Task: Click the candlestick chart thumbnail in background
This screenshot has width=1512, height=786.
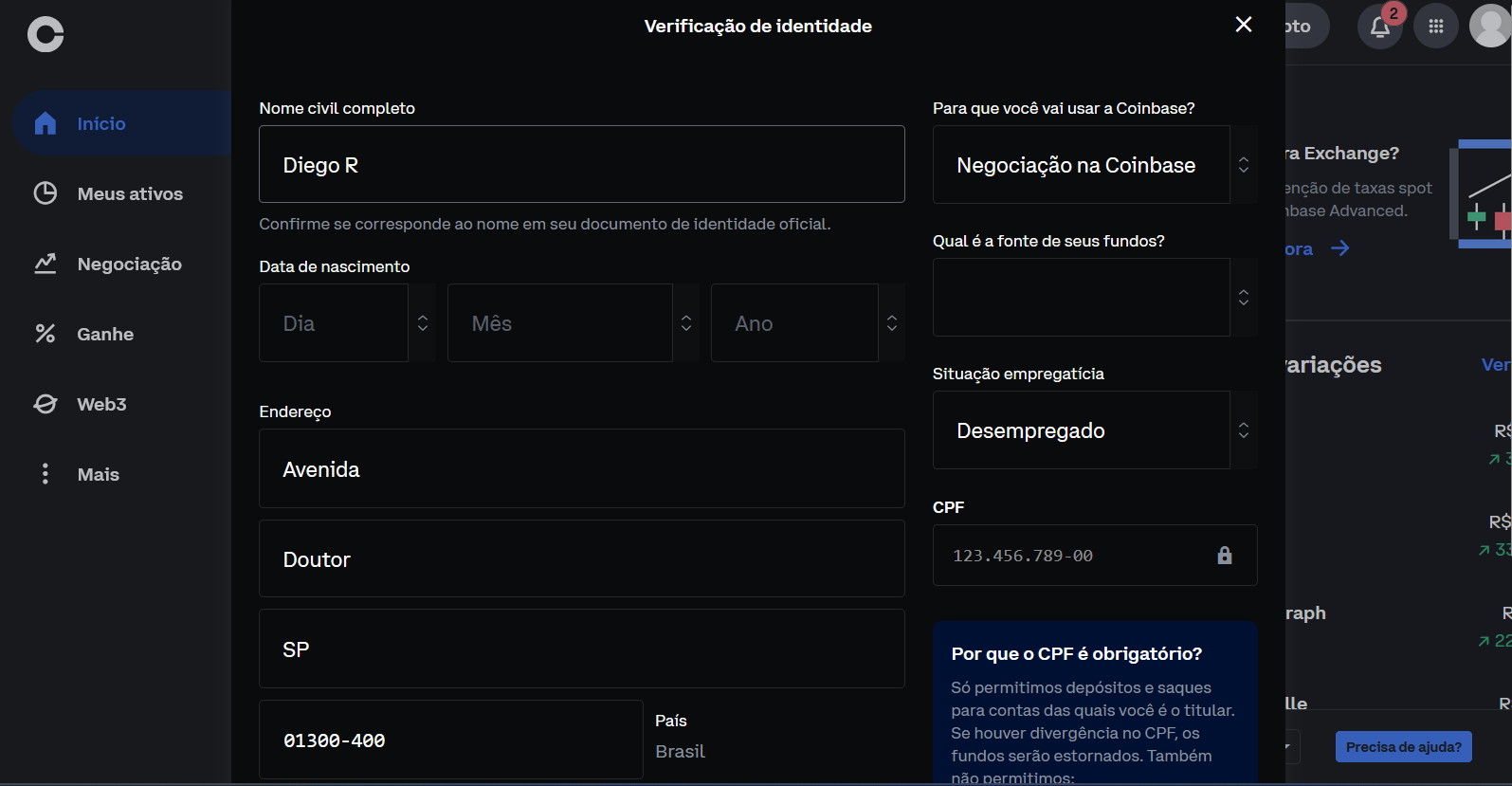Action: point(1481,194)
